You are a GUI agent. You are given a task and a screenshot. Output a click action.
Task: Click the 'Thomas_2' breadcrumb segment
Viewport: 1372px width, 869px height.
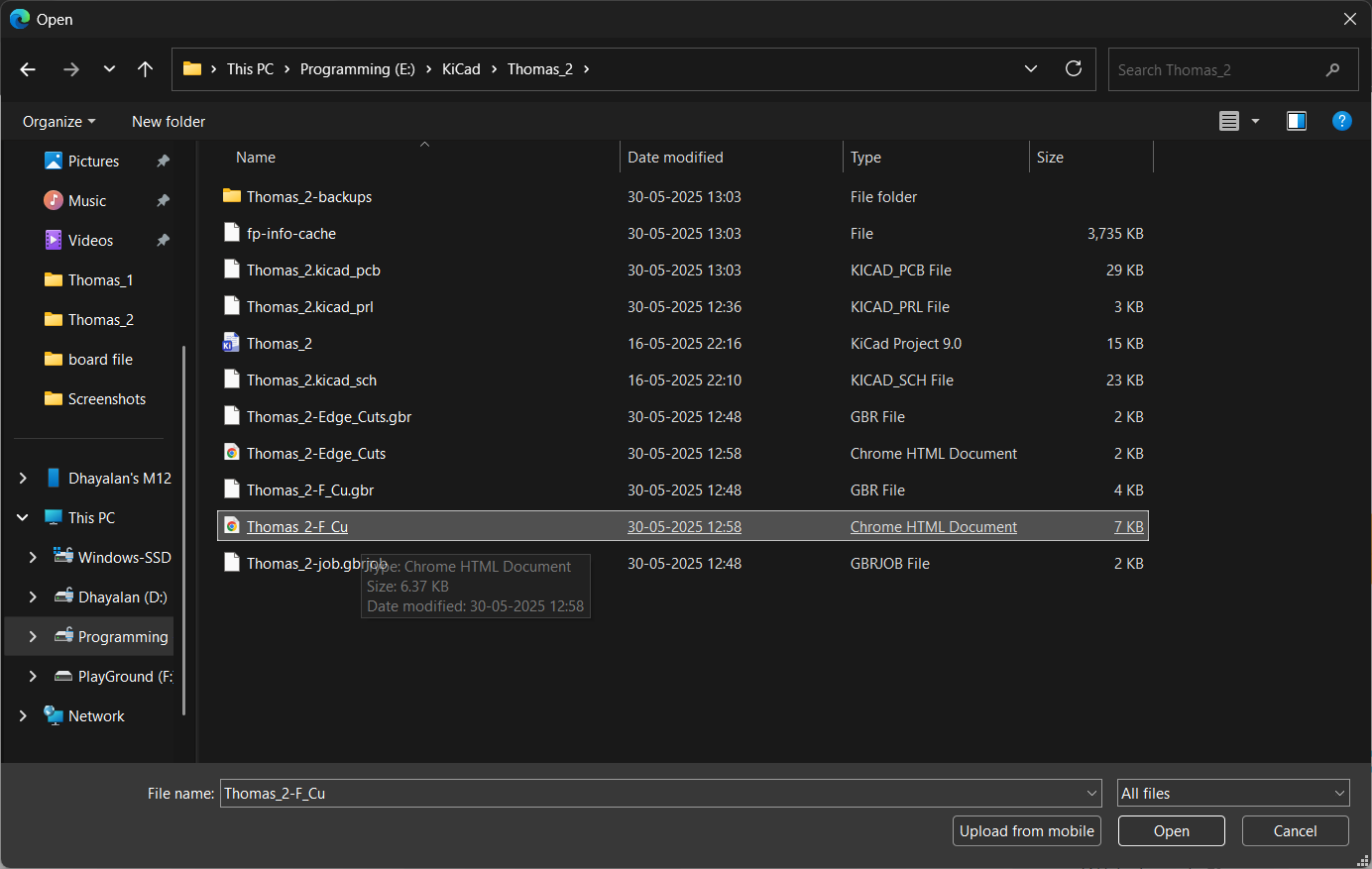(x=540, y=68)
